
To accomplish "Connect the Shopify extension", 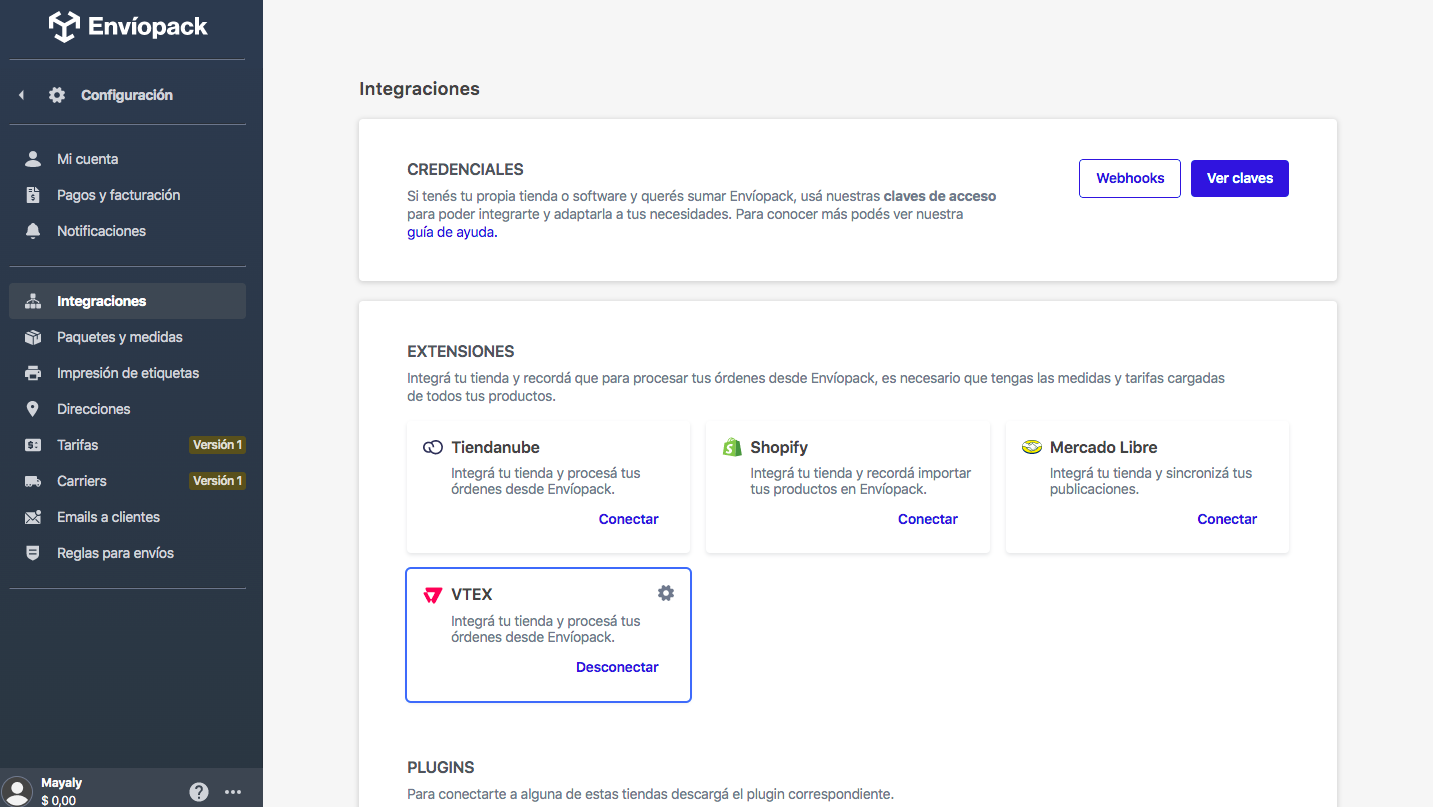I will pyautogui.click(x=928, y=519).
